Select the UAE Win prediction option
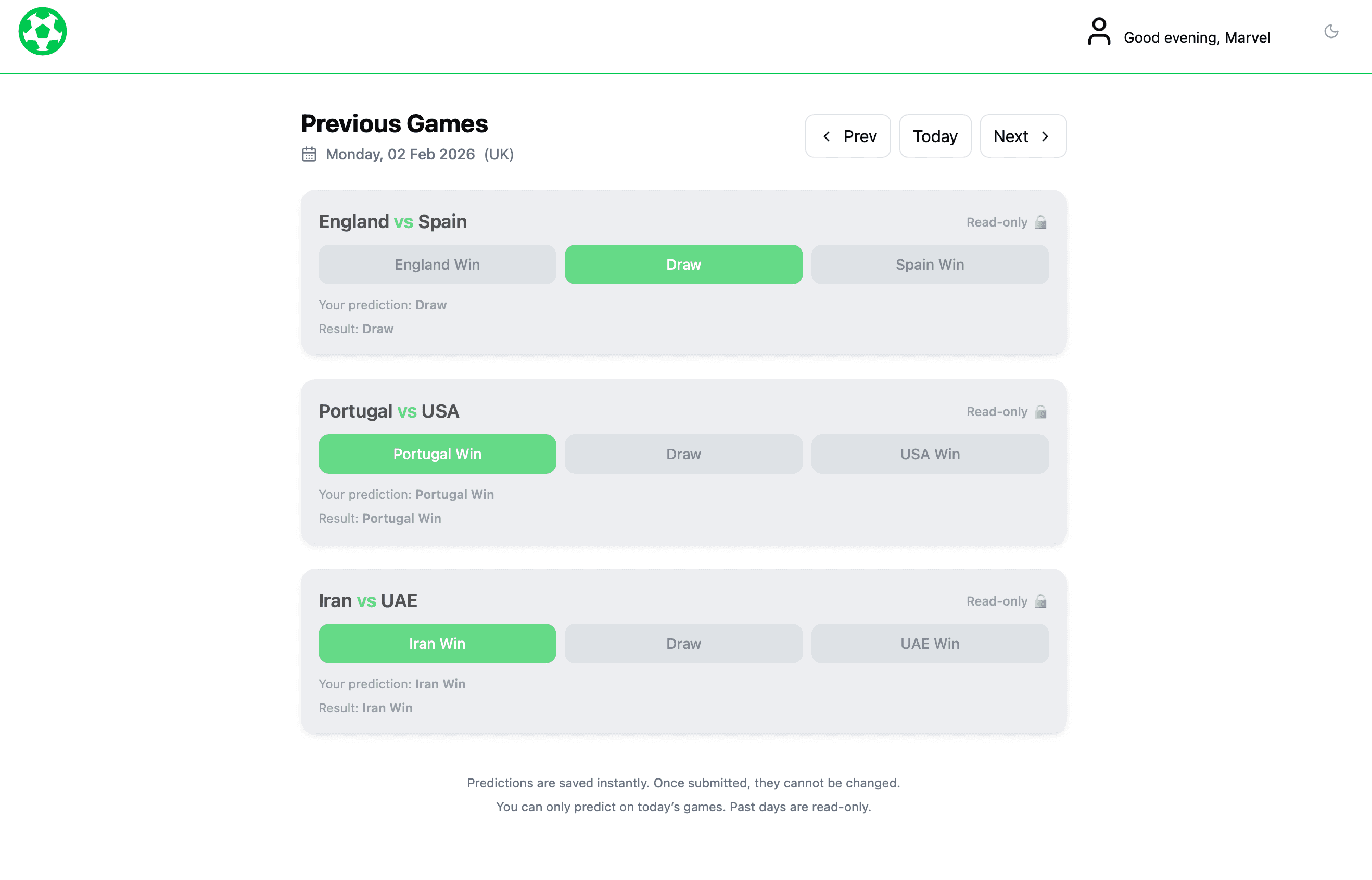Viewport: 1372px width, 880px height. 930,644
